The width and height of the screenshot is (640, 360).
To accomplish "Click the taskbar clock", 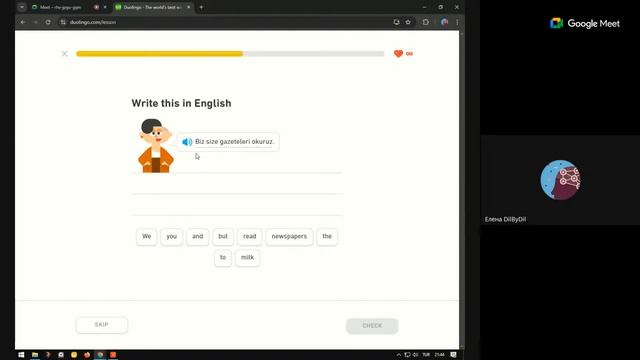I will pos(439,355).
